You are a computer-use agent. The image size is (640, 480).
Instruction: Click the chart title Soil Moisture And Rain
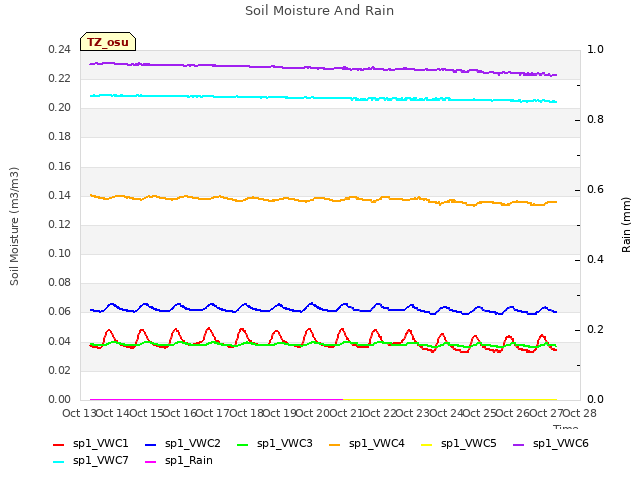click(320, 11)
